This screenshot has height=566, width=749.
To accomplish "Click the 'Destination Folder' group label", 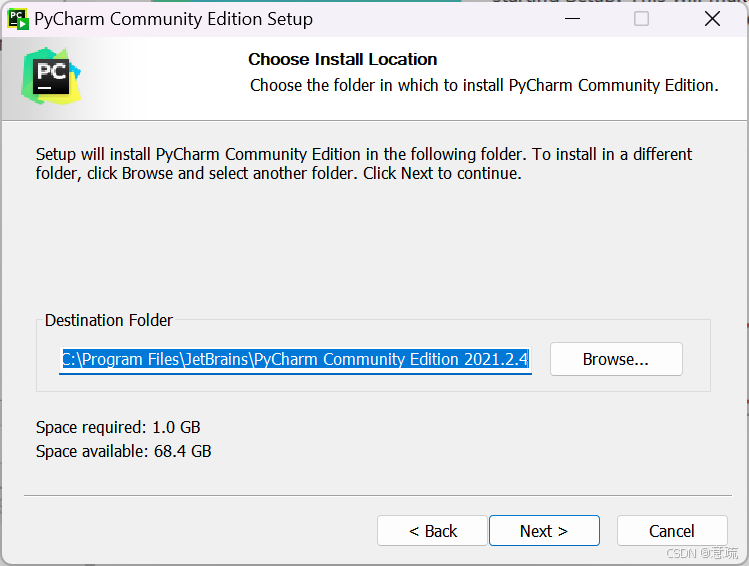I will pyautogui.click(x=108, y=320).
